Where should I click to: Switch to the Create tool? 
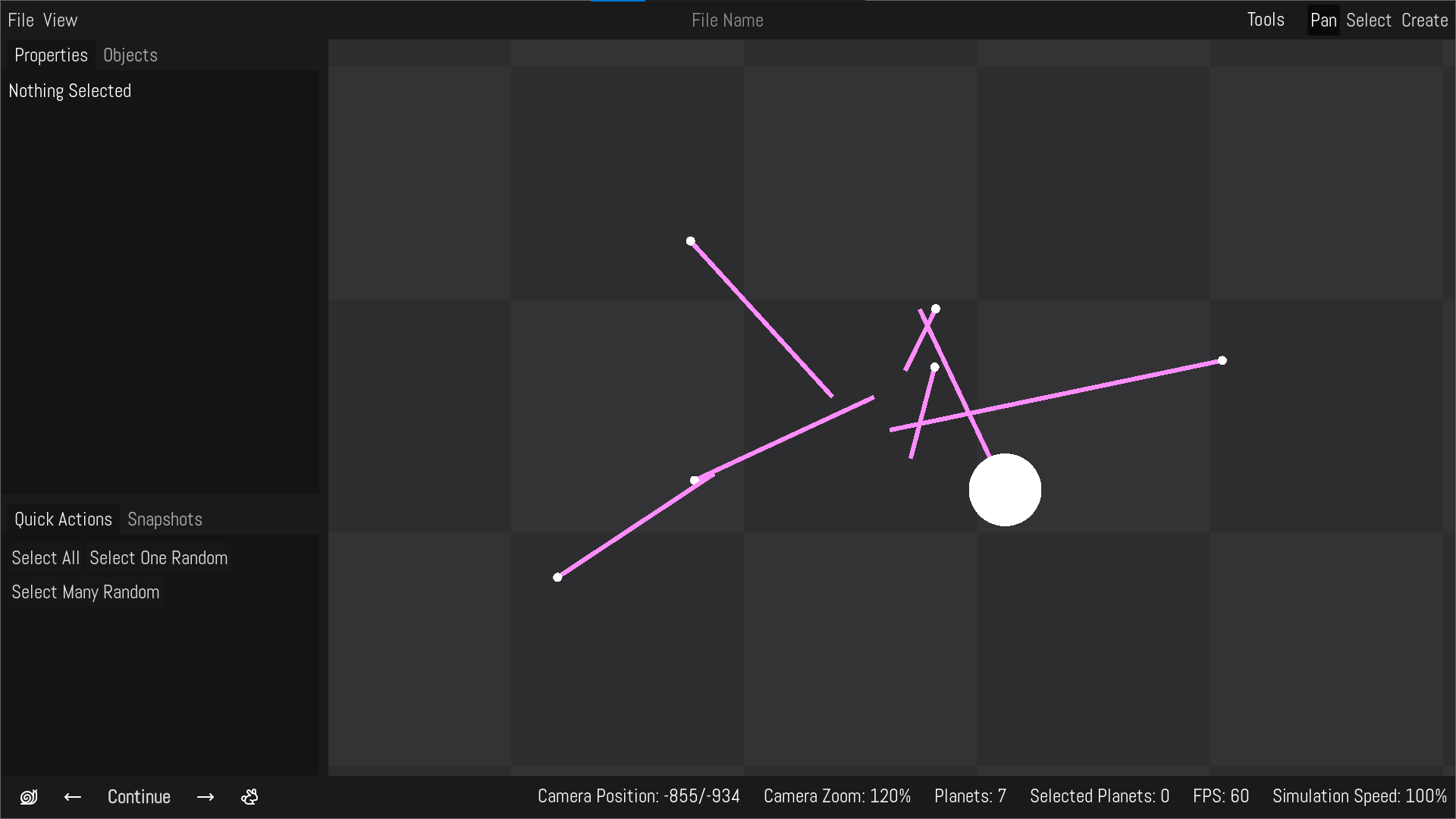point(1424,20)
